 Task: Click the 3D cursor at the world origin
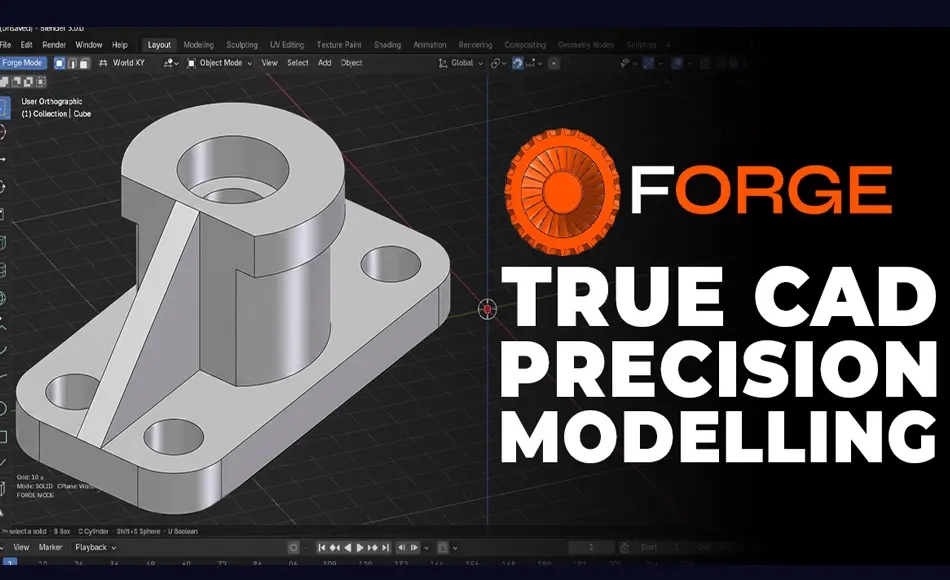click(x=488, y=309)
